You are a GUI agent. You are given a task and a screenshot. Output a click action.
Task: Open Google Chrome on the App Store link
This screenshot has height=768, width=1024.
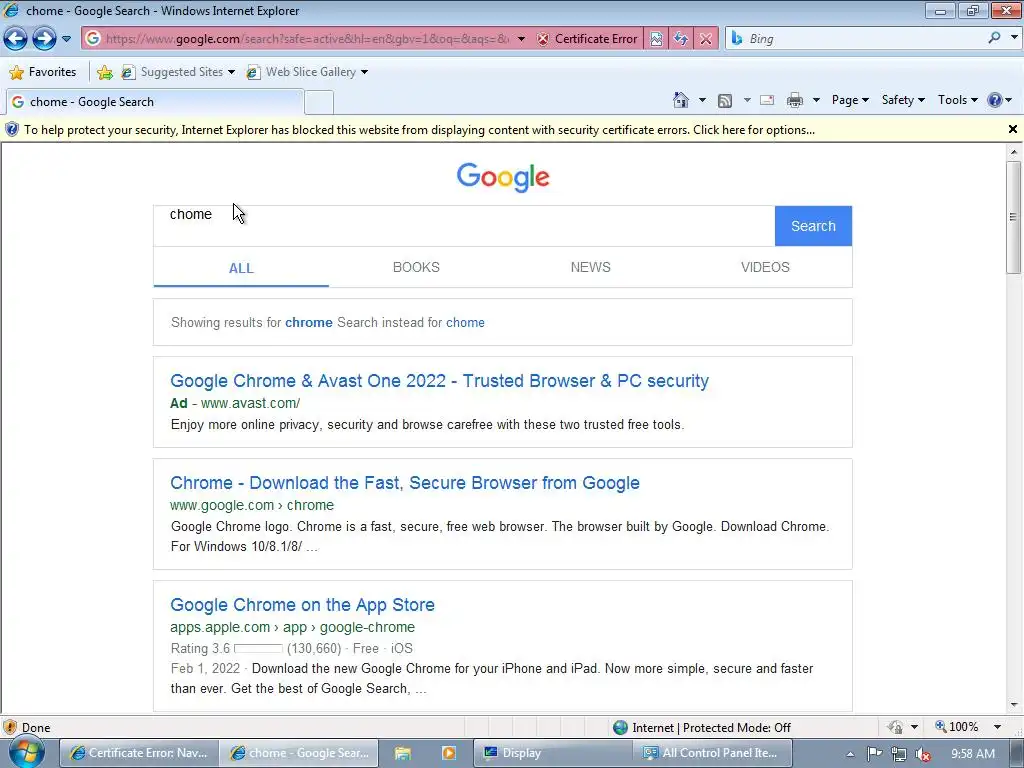tap(302, 605)
